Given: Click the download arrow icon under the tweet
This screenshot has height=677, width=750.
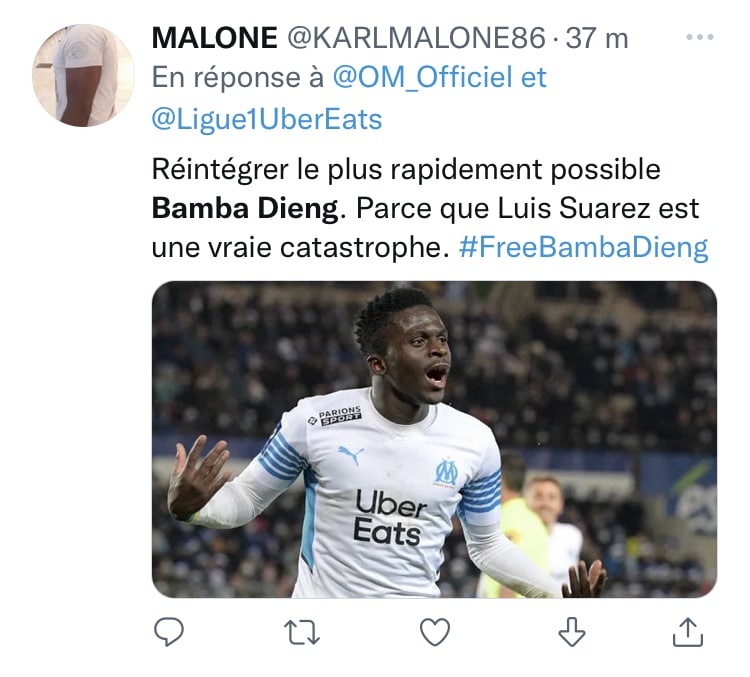Looking at the screenshot, I should tap(572, 632).
